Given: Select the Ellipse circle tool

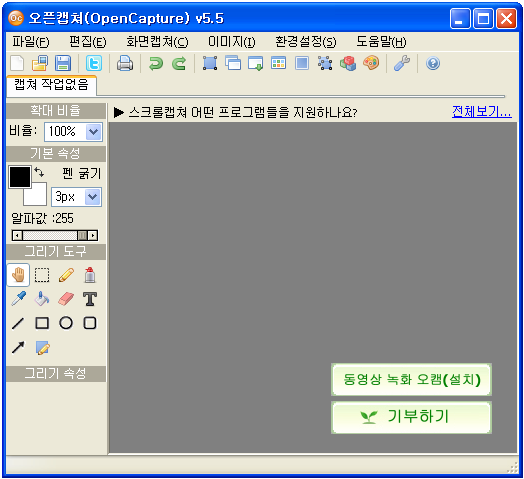Looking at the screenshot, I should click(x=66, y=323).
